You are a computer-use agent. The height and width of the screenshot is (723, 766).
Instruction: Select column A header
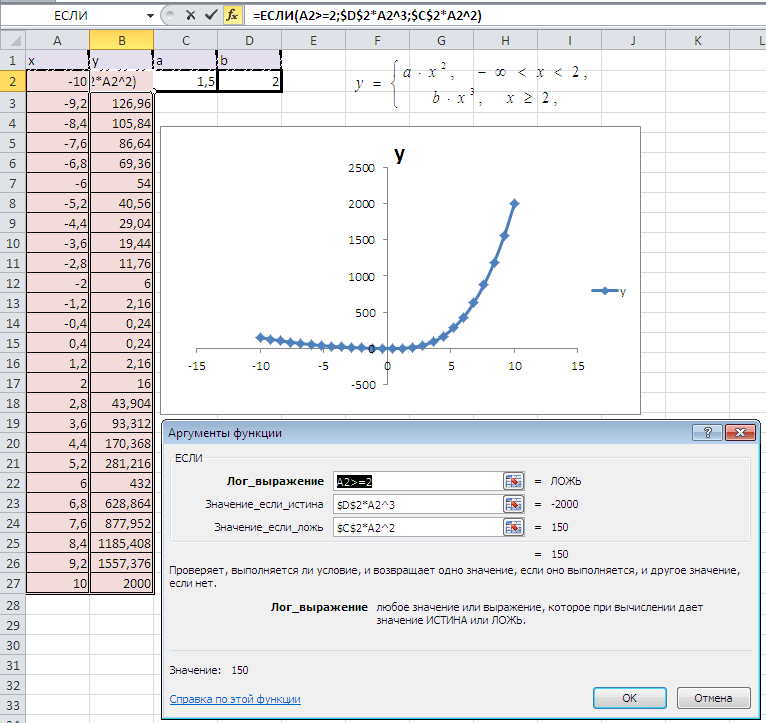[x=58, y=41]
